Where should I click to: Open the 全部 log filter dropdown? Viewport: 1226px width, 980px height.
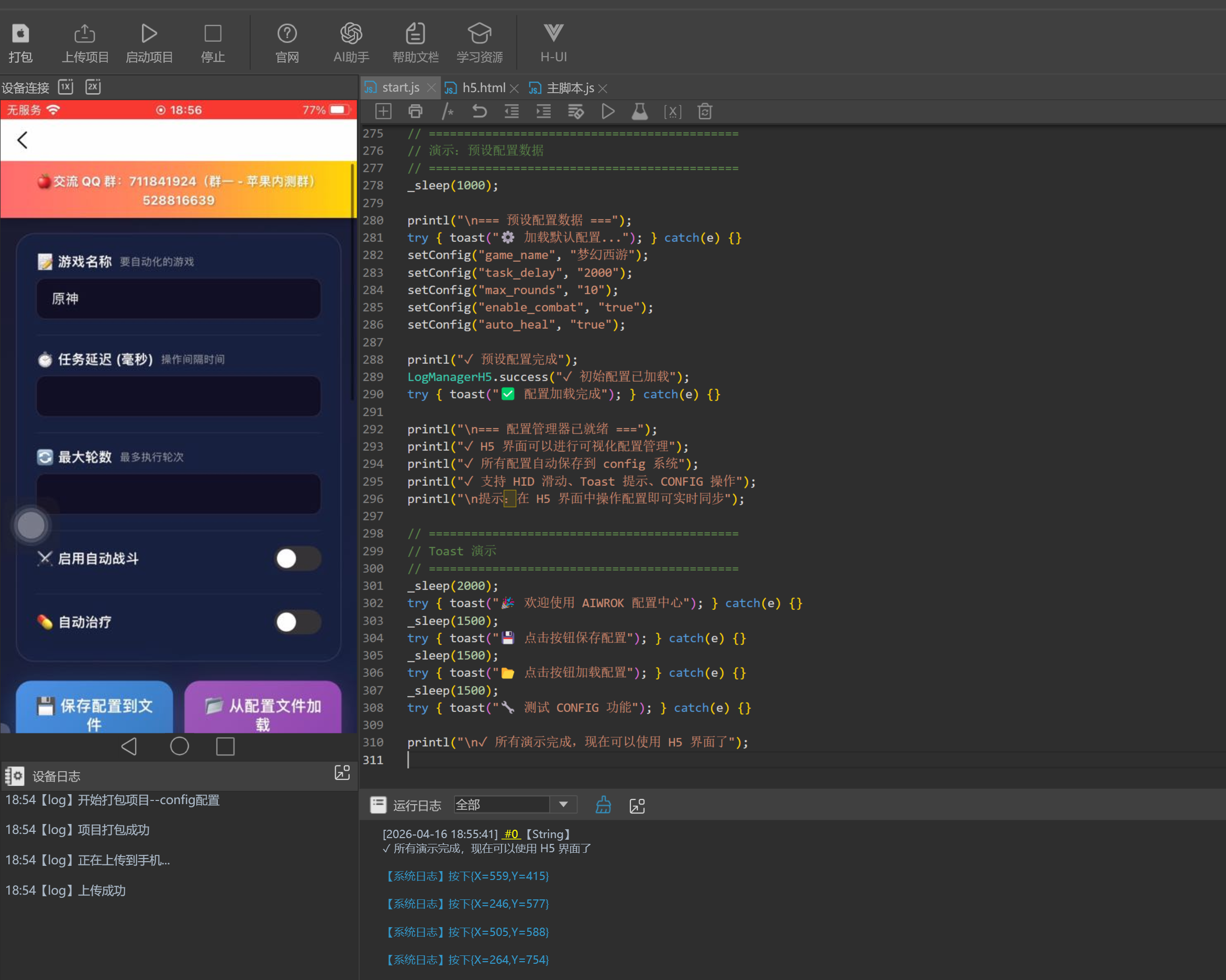click(563, 804)
